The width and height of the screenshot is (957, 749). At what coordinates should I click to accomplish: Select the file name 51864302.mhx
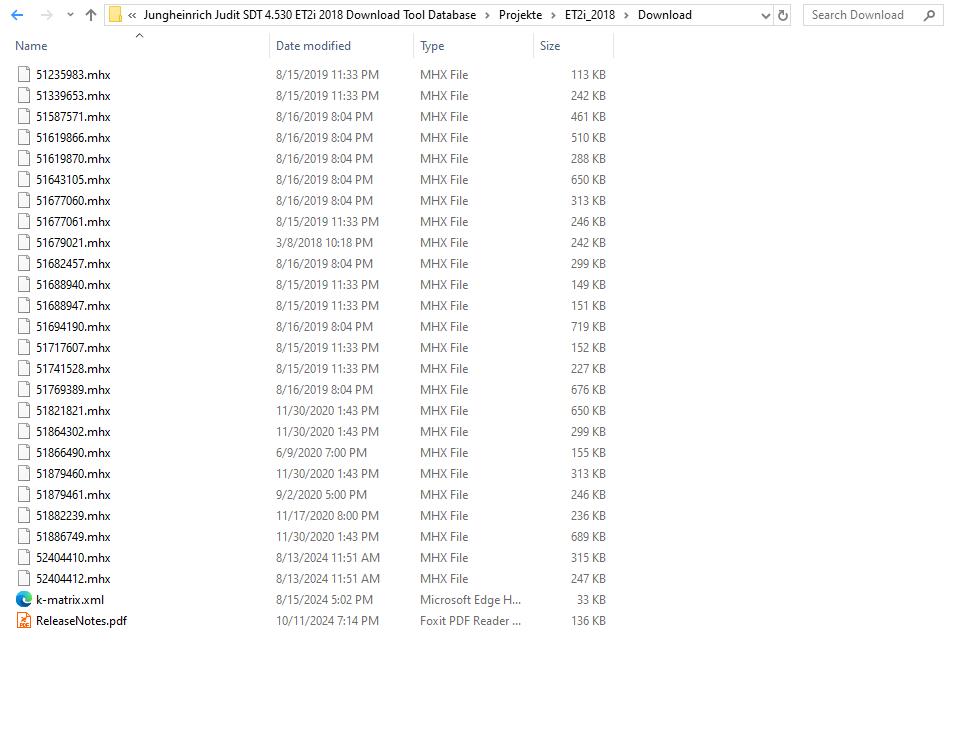[x=73, y=432]
